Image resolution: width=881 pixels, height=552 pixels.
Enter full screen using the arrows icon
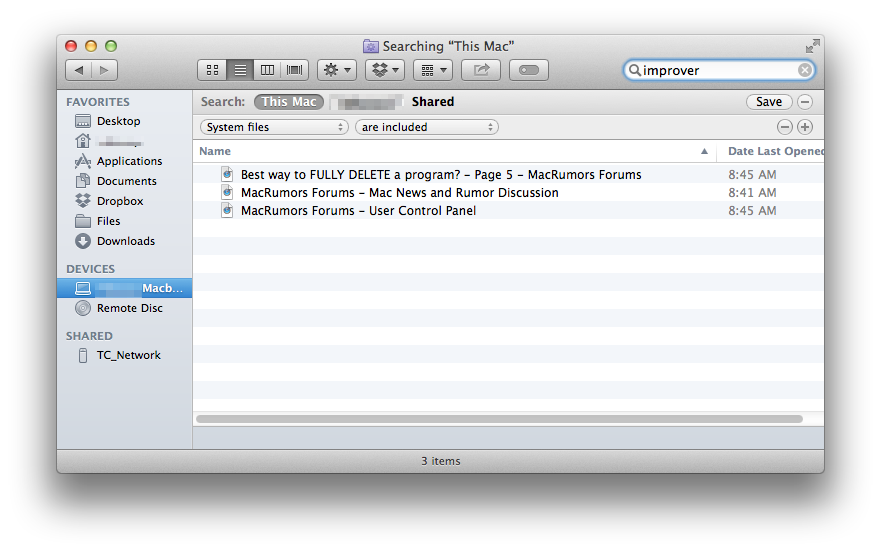coord(812,46)
